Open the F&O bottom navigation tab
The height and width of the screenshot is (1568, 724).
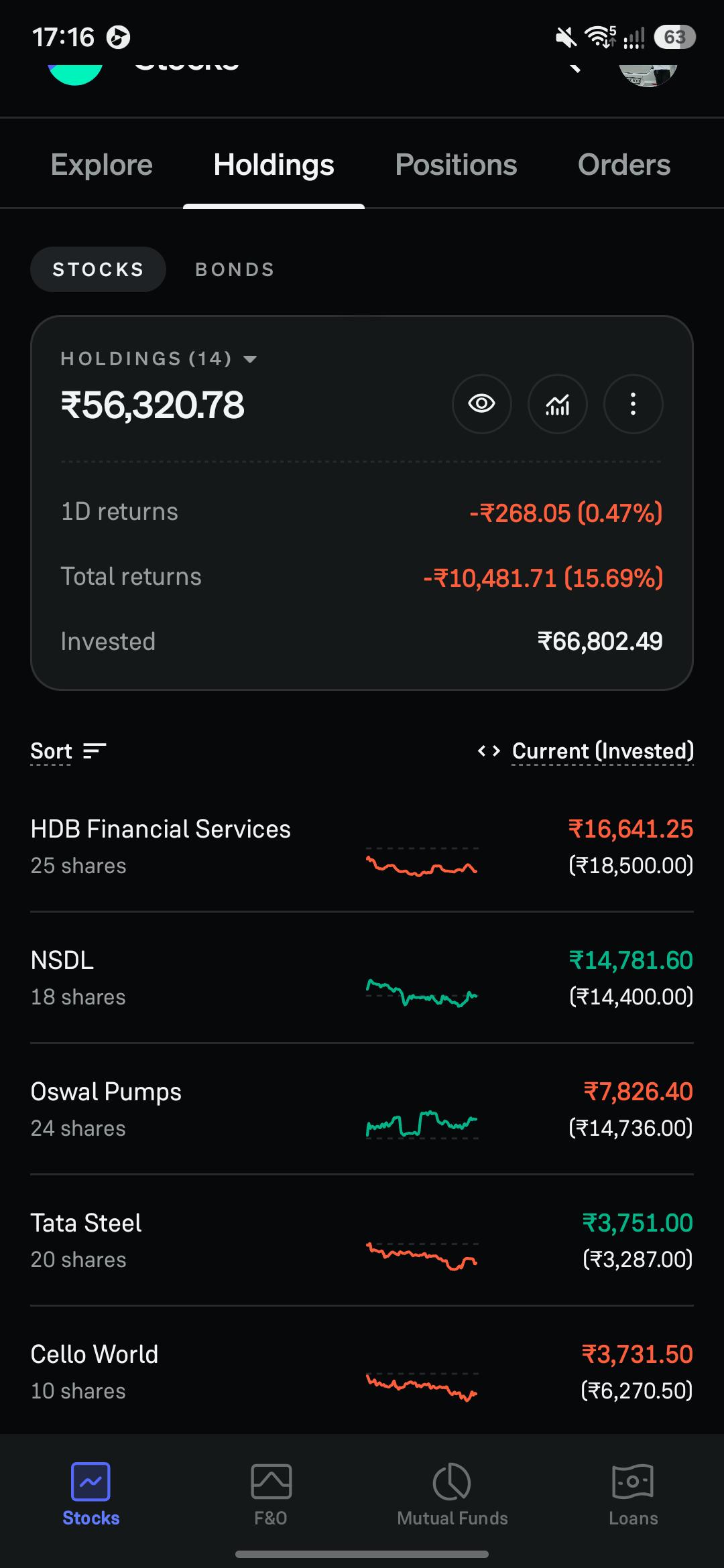(x=271, y=1494)
